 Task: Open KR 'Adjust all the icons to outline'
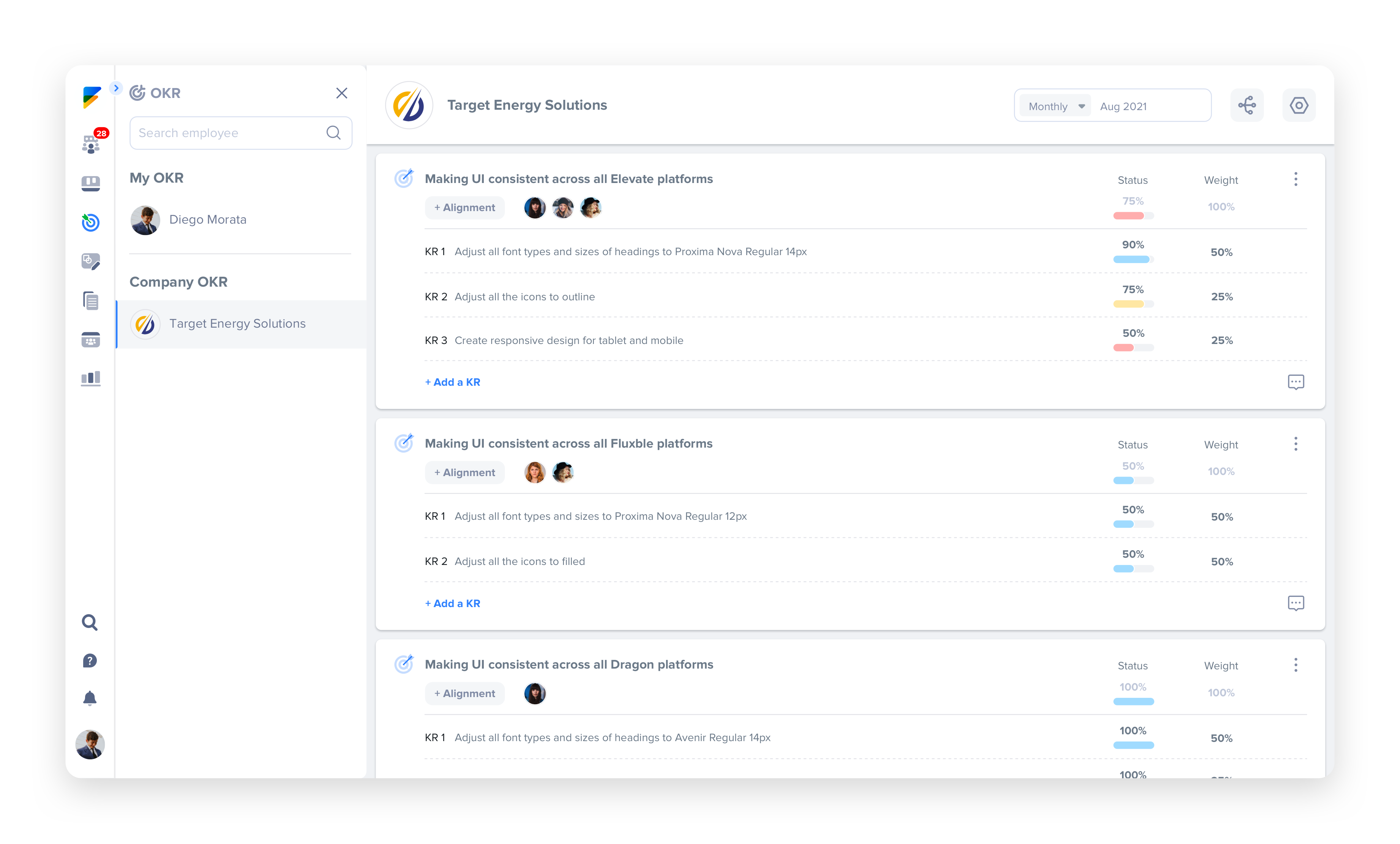click(x=524, y=297)
